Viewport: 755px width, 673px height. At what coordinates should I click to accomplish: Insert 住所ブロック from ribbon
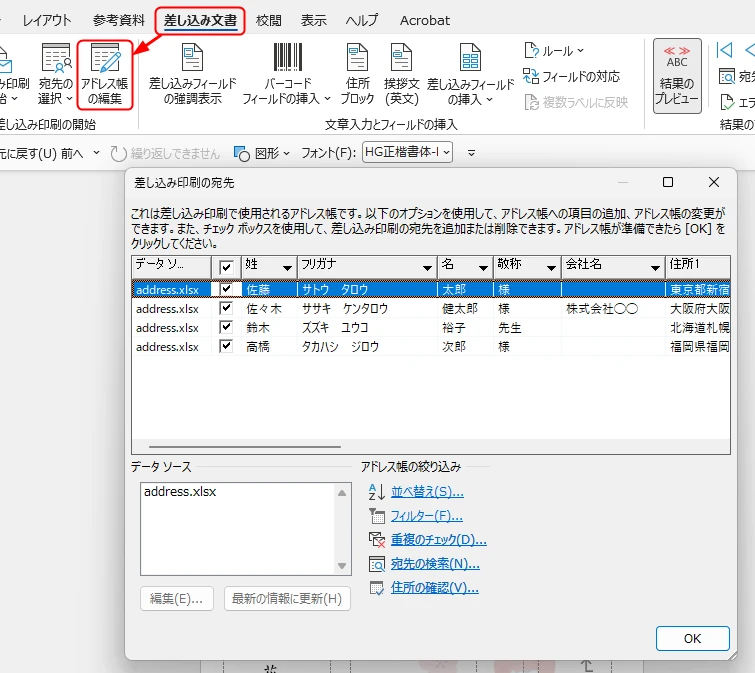357,75
